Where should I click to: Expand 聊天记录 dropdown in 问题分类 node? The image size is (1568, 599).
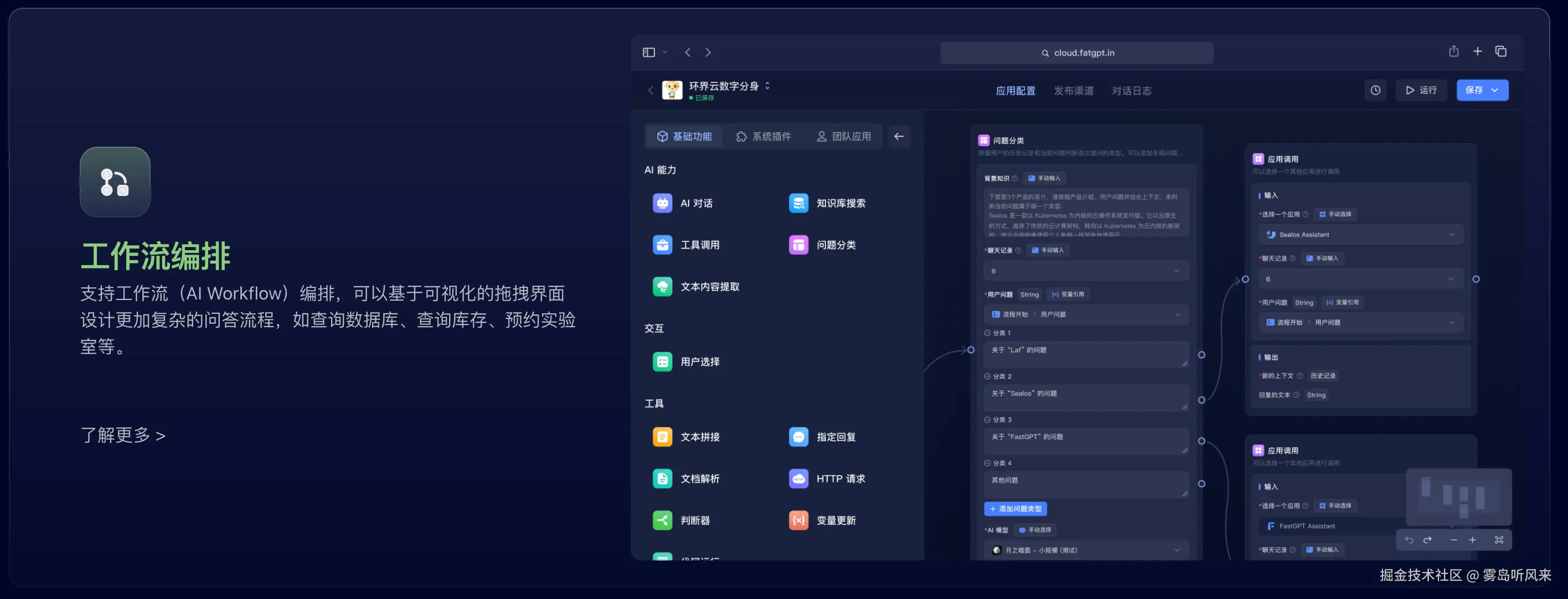[1176, 271]
